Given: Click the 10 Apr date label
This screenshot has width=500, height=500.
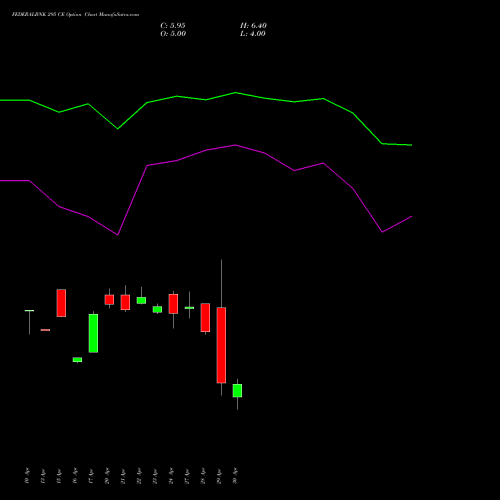Looking at the screenshot, I should (x=27, y=476).
